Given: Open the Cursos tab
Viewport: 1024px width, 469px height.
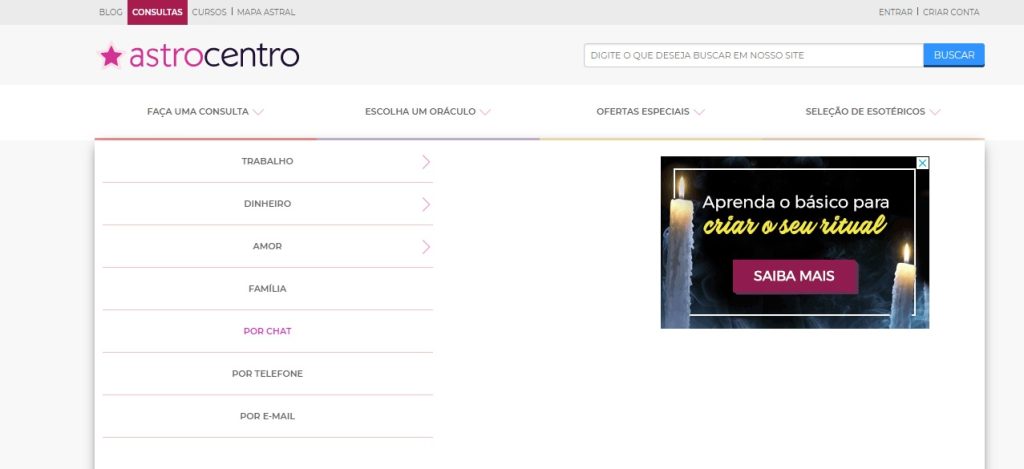Looking at the screenshot, I should (x=209, y=12).
